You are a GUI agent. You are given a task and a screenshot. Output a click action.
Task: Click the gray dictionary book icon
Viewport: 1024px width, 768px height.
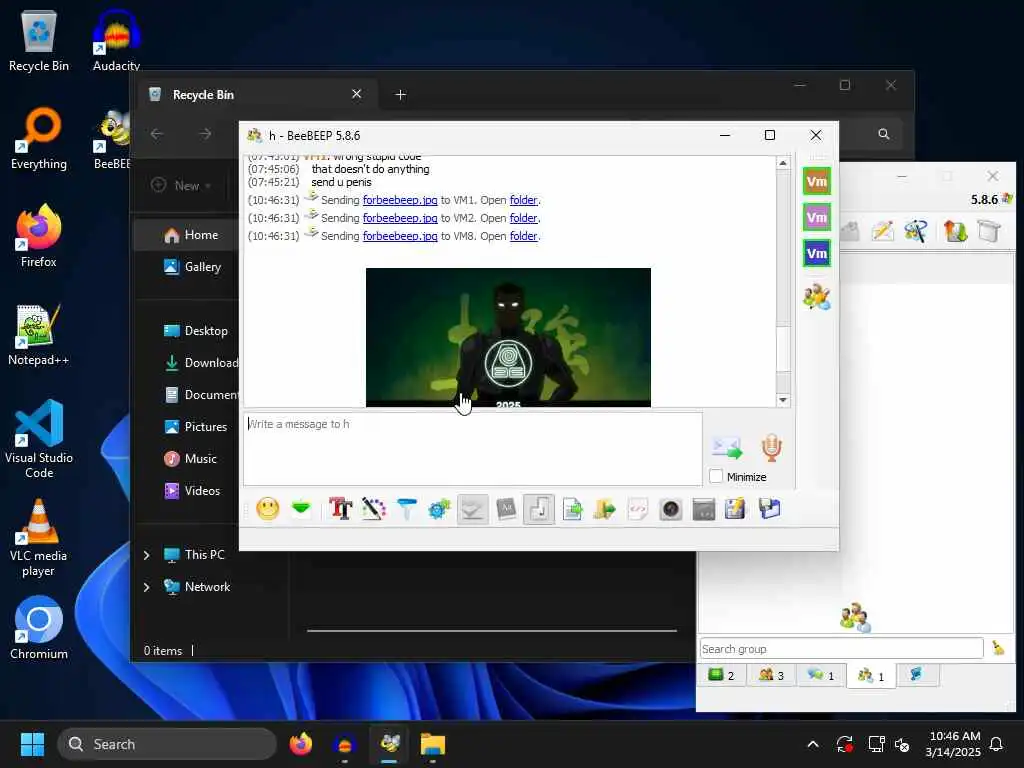pos(506,509)
